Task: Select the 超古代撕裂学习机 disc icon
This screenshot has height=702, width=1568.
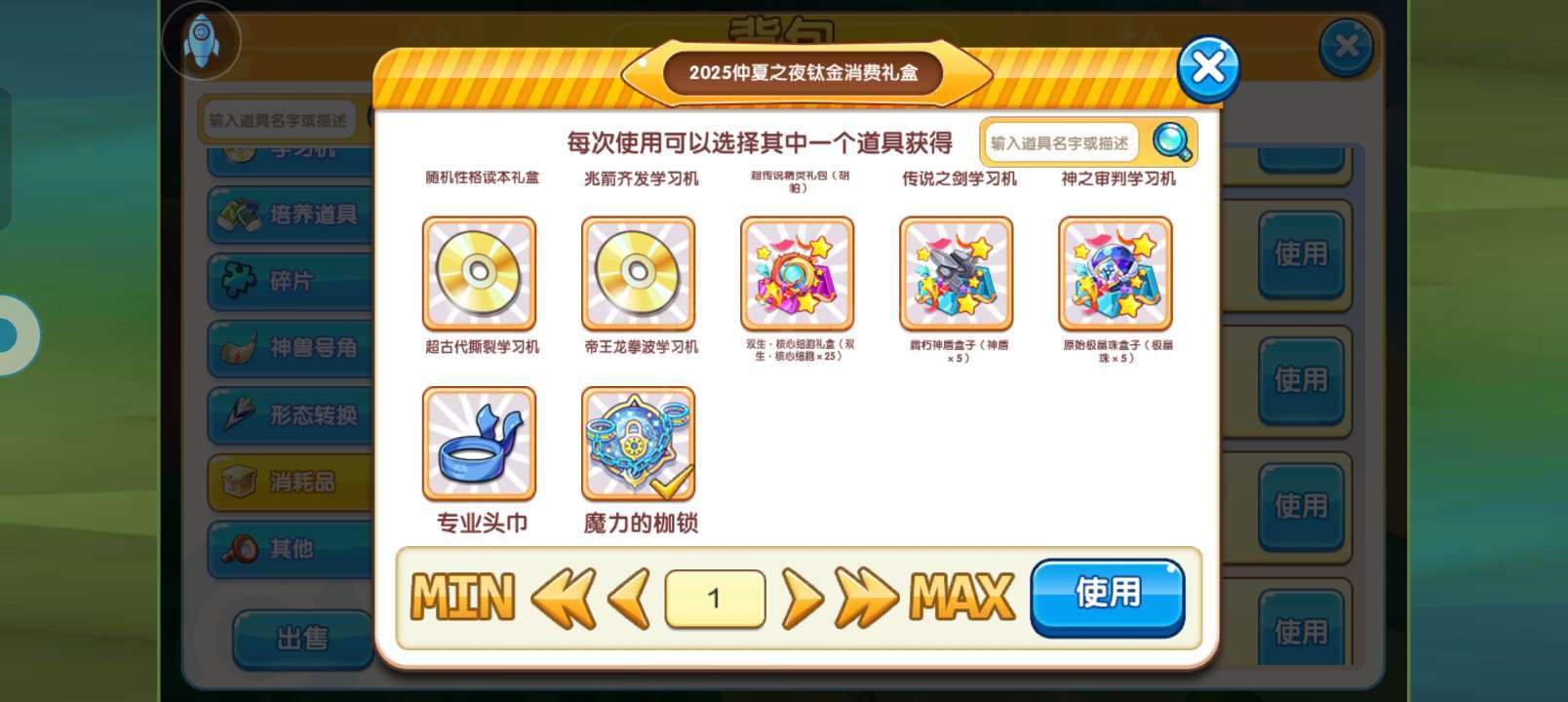Action: click(x=479, y=274)
